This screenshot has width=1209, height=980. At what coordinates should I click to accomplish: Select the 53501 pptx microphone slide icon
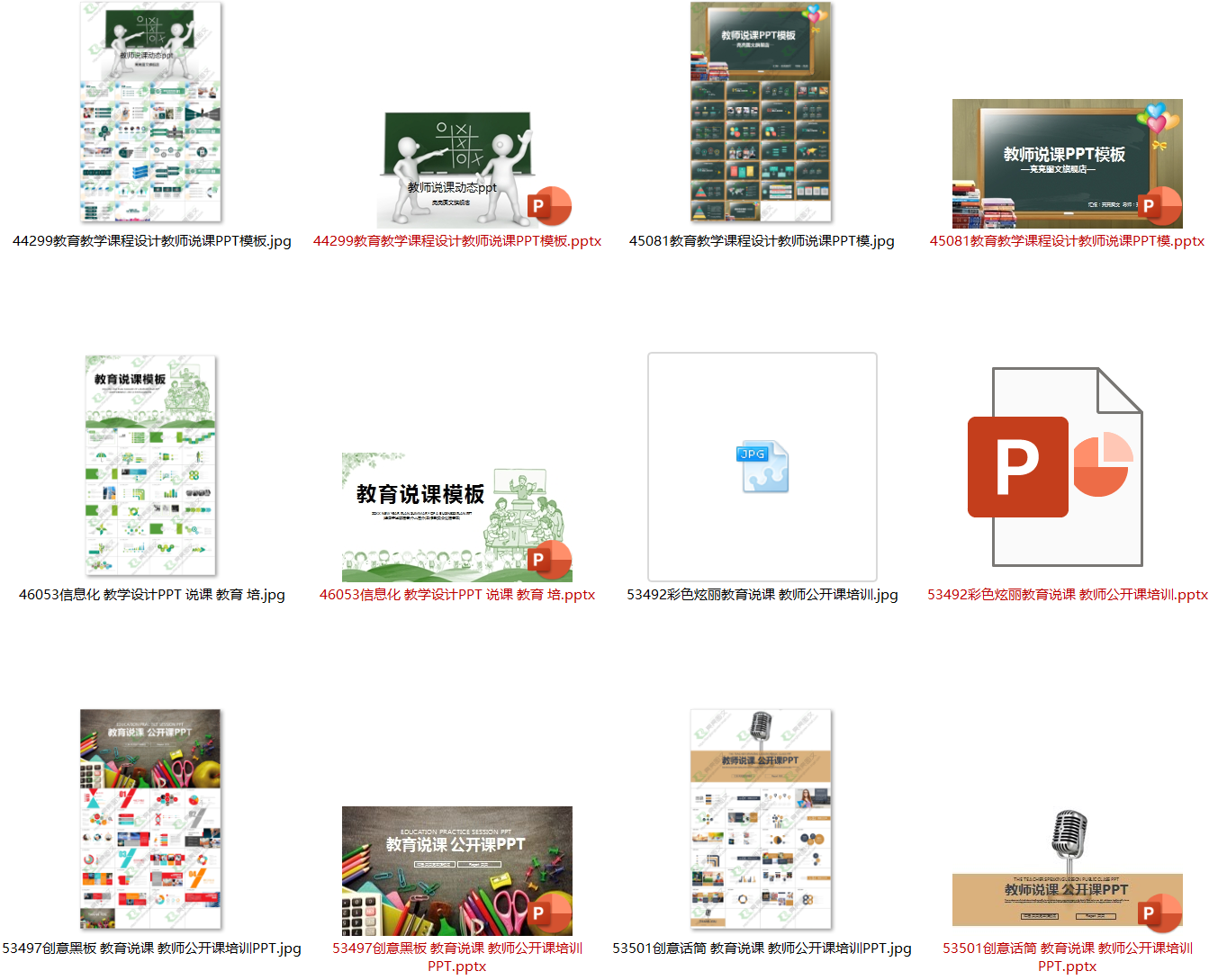pyautogui.click(x=1067, y=868)
